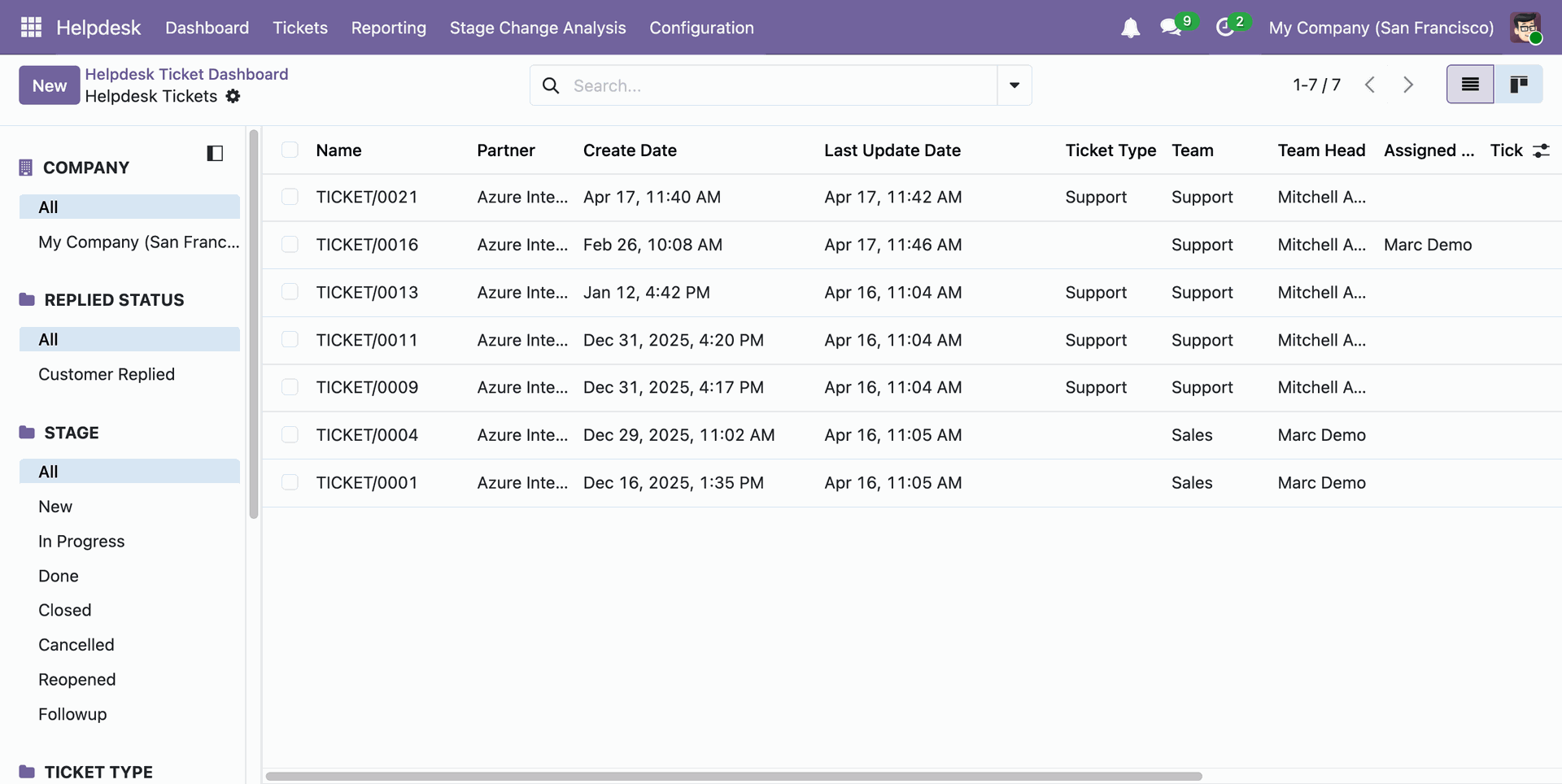Toggle the select-all header checkbox

coord(290,150)
